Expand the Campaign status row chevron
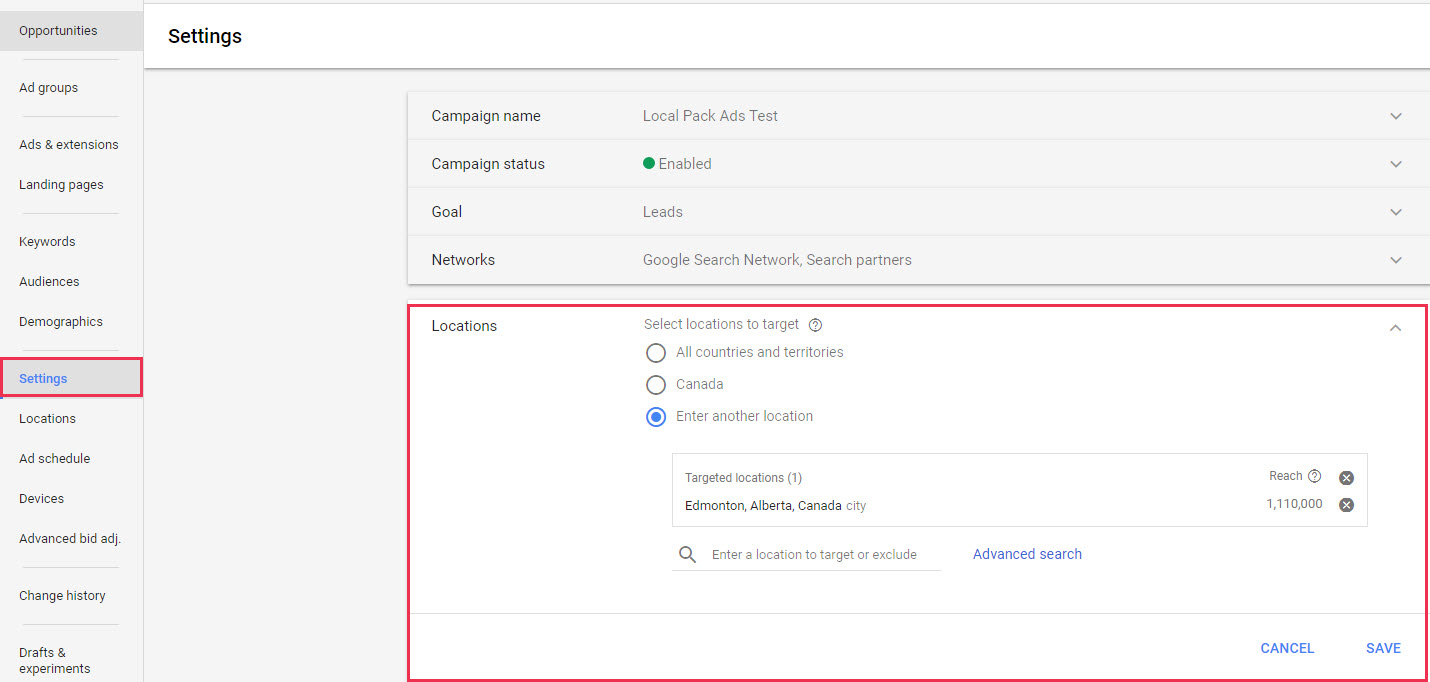The image size is (1430, 682). [x=1395, y=164]
